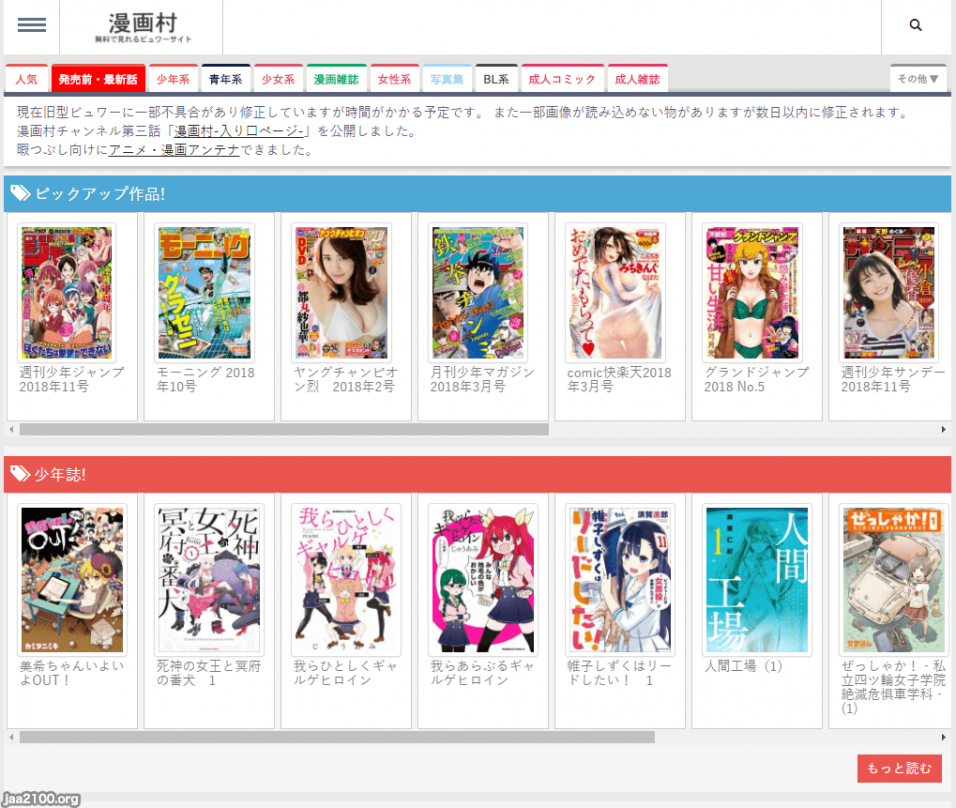This screenshot has height=808, width=956.
Task: Click the title 死神の女王と冥府の番犬 1
Action: (x=209, y=673)
